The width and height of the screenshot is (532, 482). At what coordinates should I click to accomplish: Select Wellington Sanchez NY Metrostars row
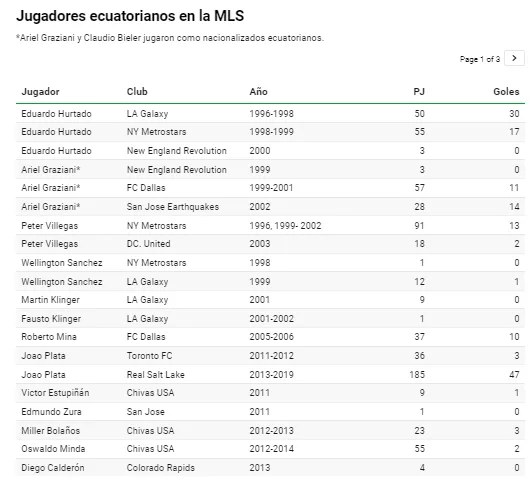270,263
